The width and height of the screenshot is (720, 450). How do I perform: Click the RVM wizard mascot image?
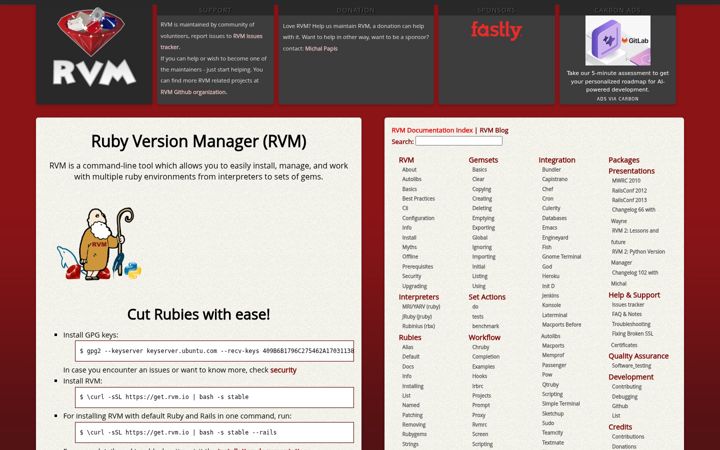[x=100, y=244]
